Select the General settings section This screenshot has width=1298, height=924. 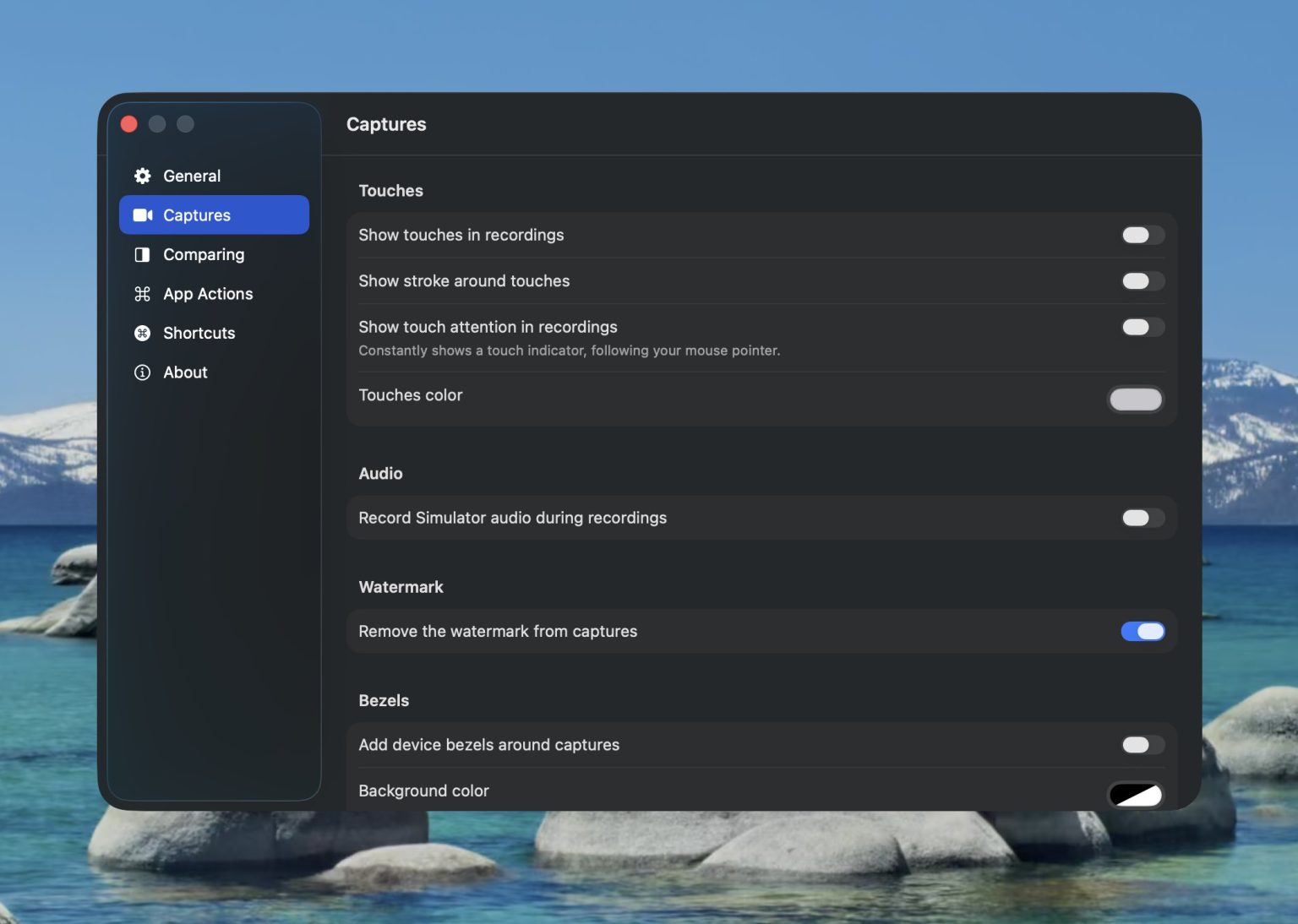[x=192, y=176]
